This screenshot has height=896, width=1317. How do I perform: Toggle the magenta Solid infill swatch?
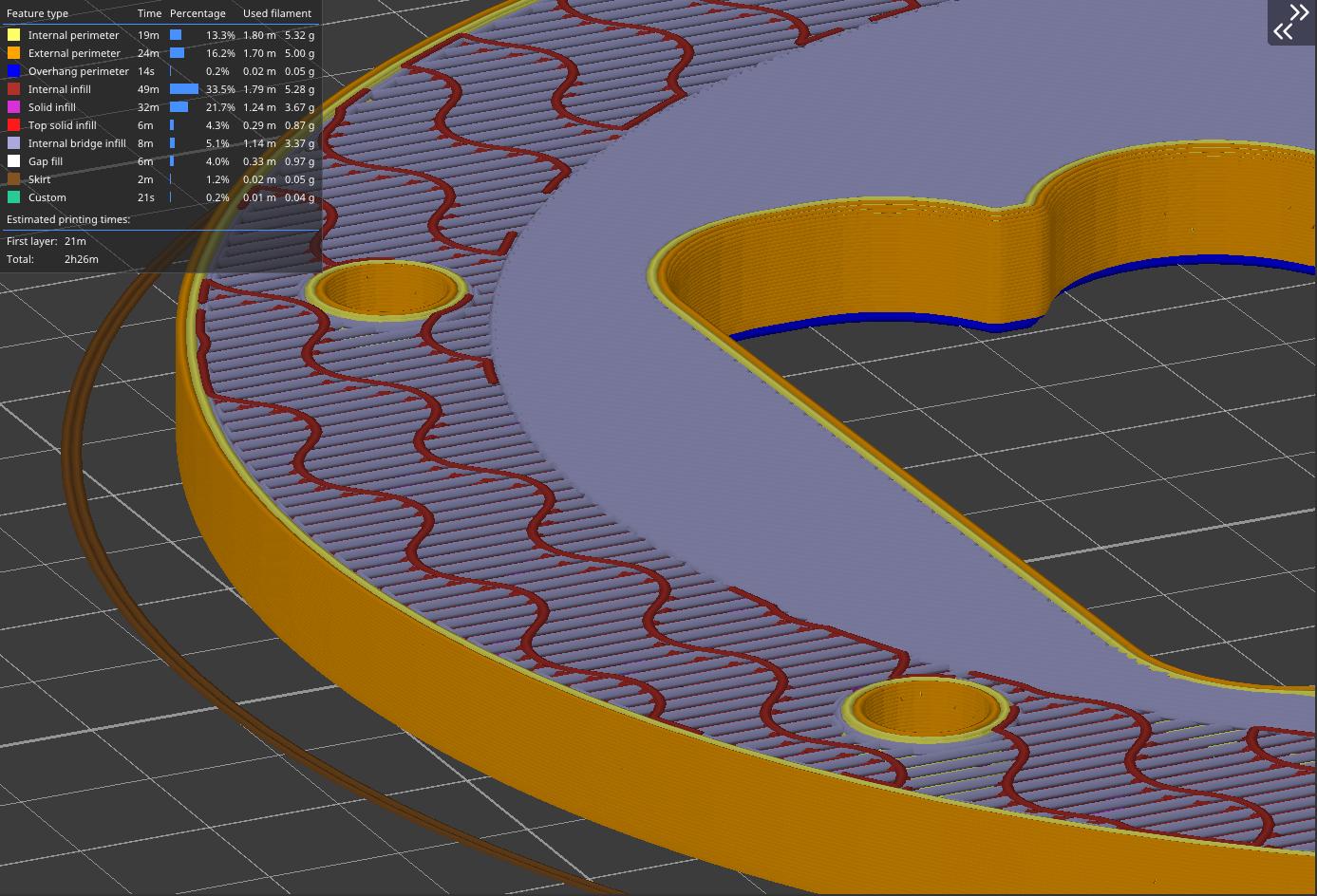[x=13, y=107]
